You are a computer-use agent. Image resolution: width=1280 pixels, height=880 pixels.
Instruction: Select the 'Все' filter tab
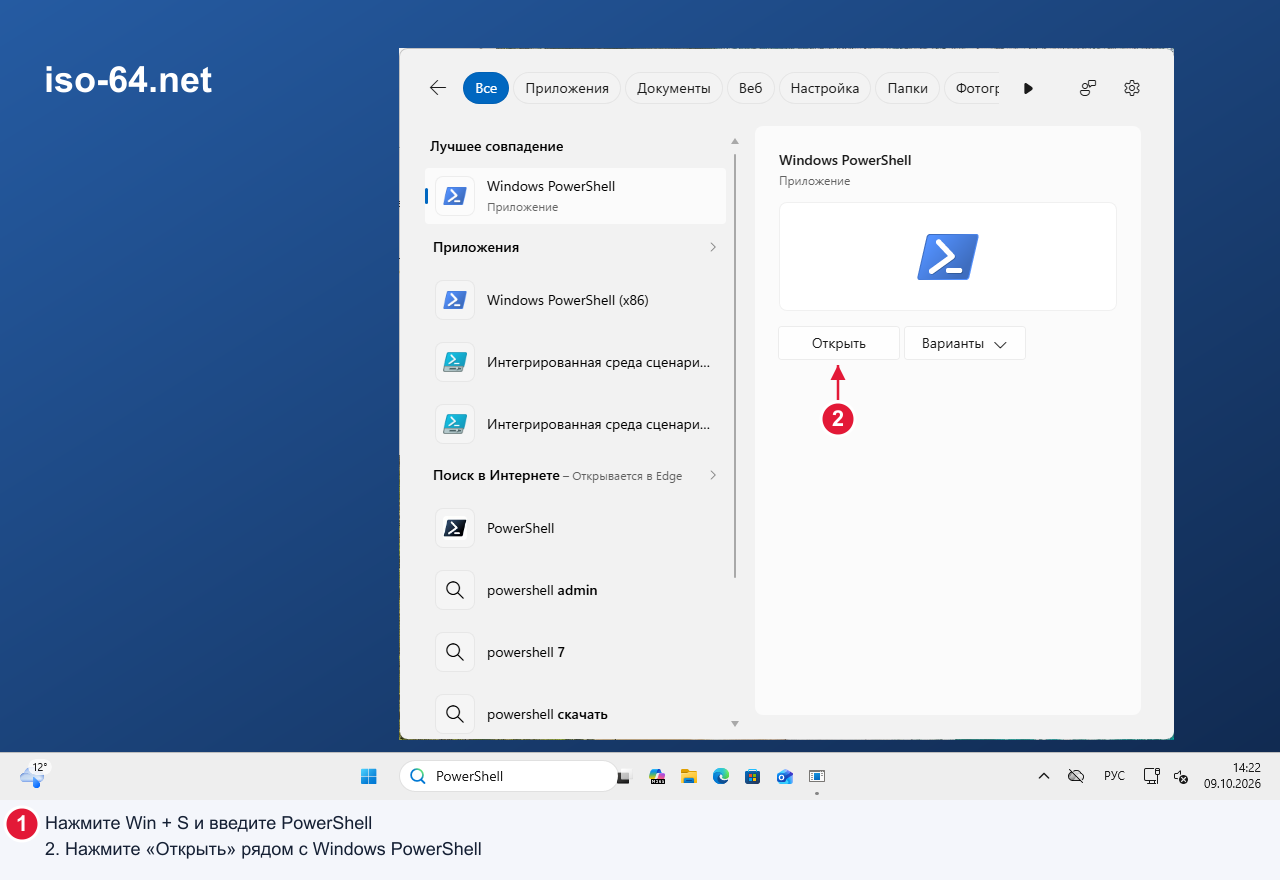click(x=486, y=88)
